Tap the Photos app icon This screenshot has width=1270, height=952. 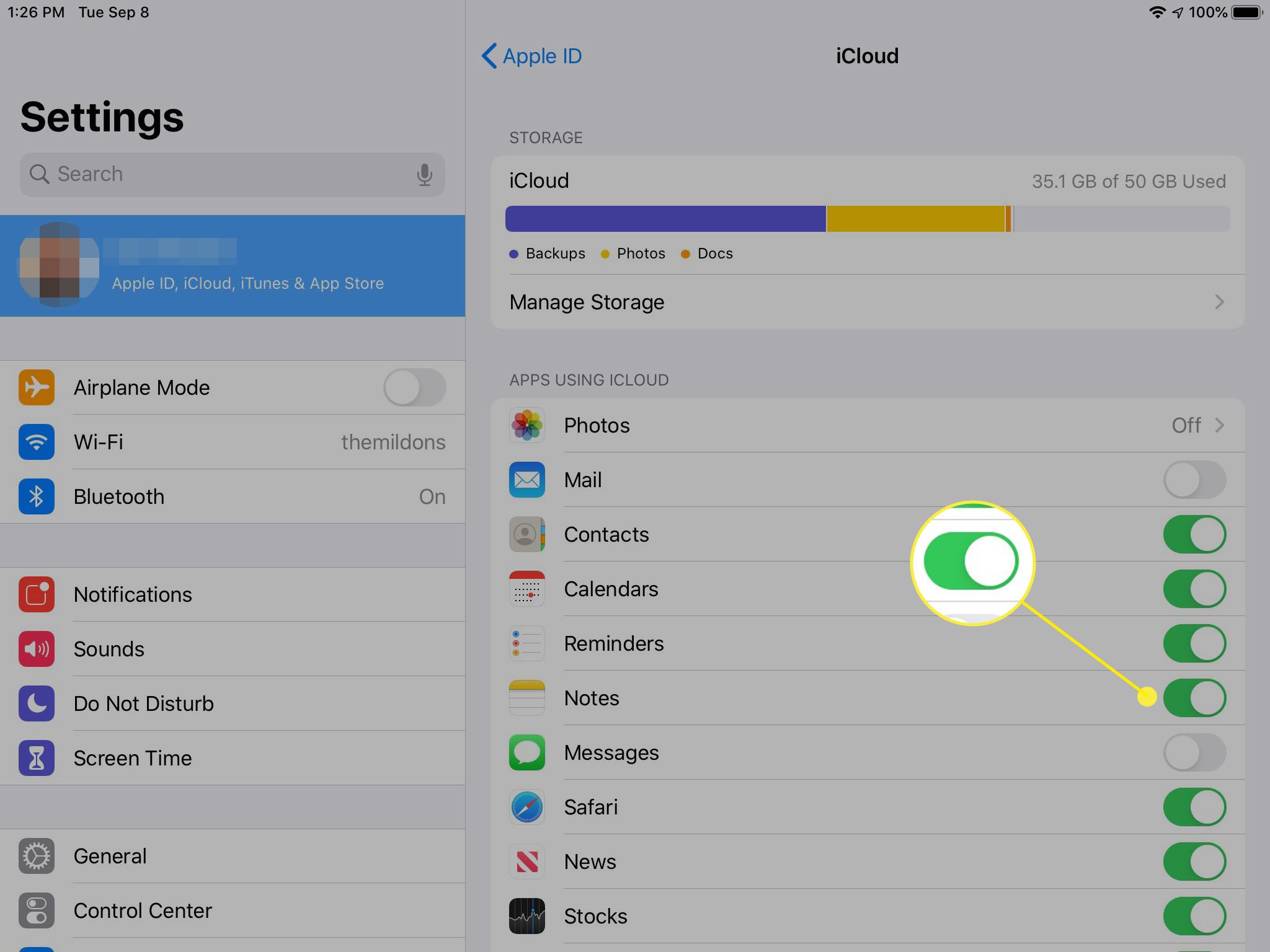coord(527,425)
